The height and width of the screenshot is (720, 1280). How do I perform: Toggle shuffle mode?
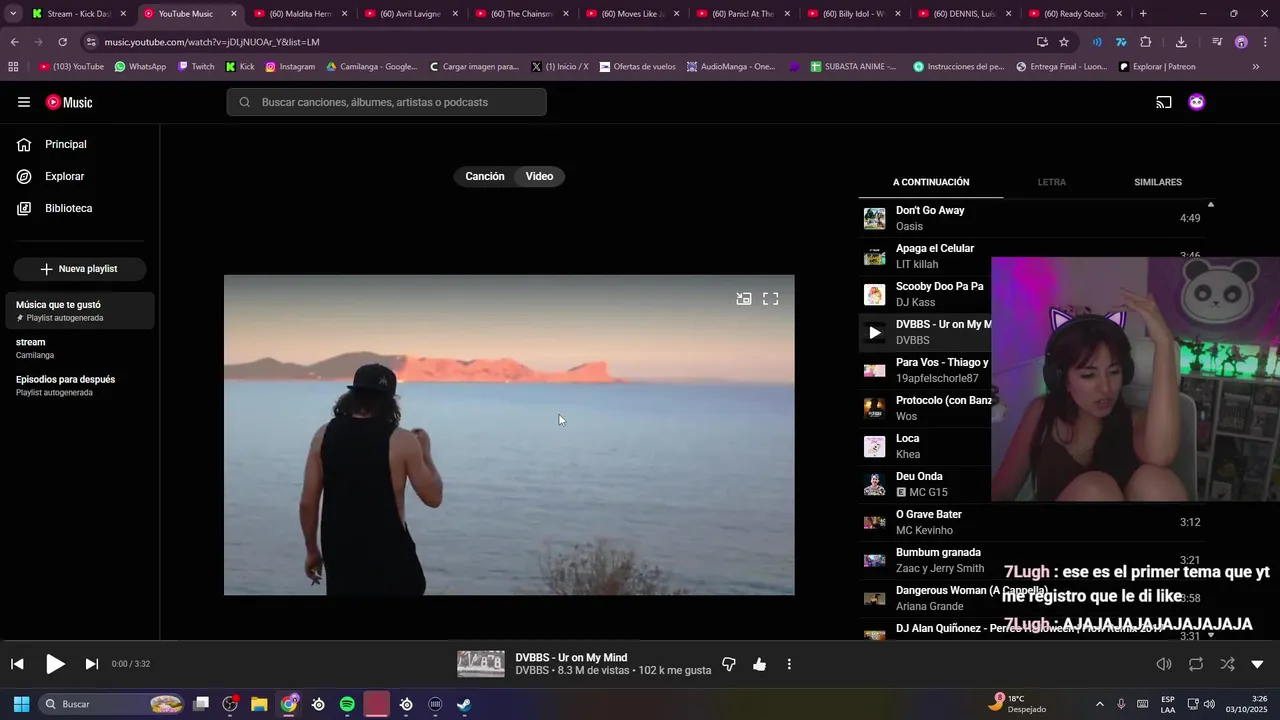[1227, 664]
